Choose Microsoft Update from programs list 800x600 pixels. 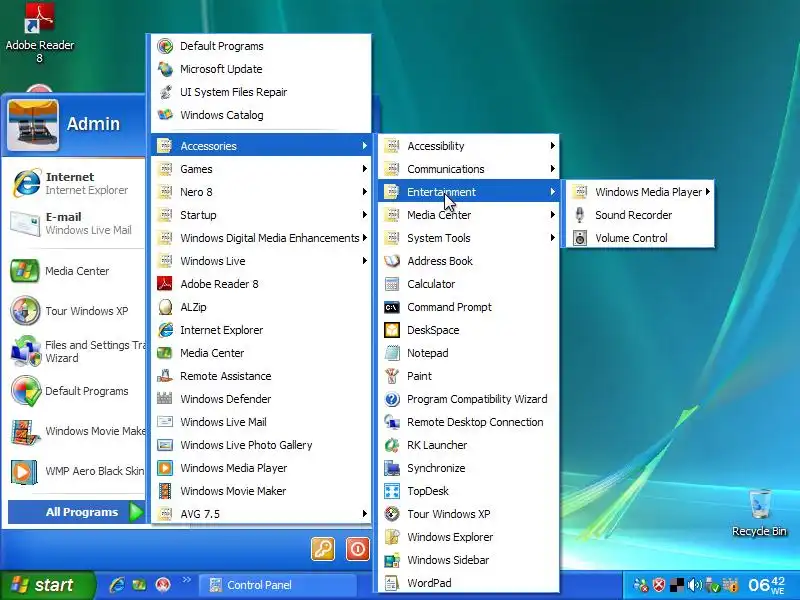pyautogui.click(x=261, y=69)
